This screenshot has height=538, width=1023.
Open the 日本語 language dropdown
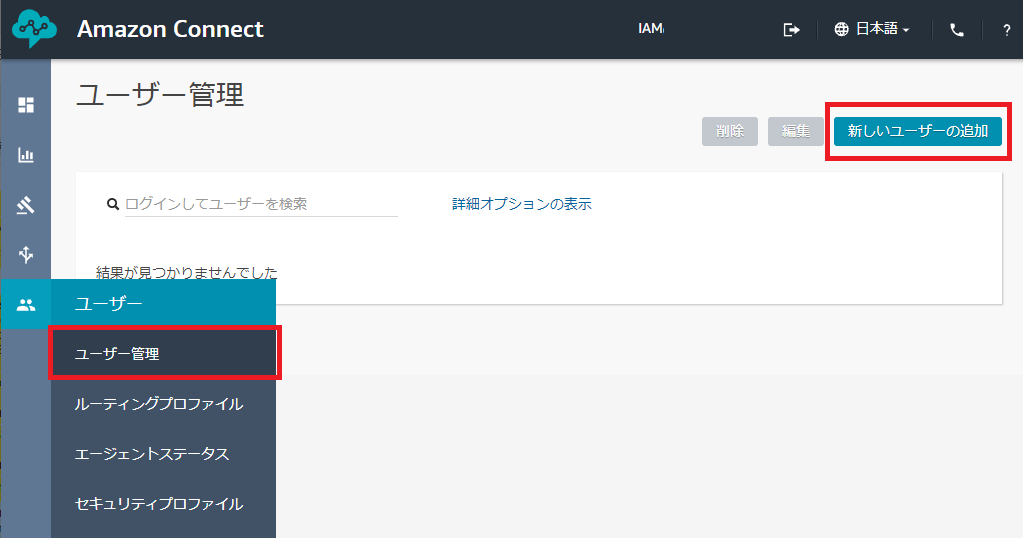coord(872,29)
